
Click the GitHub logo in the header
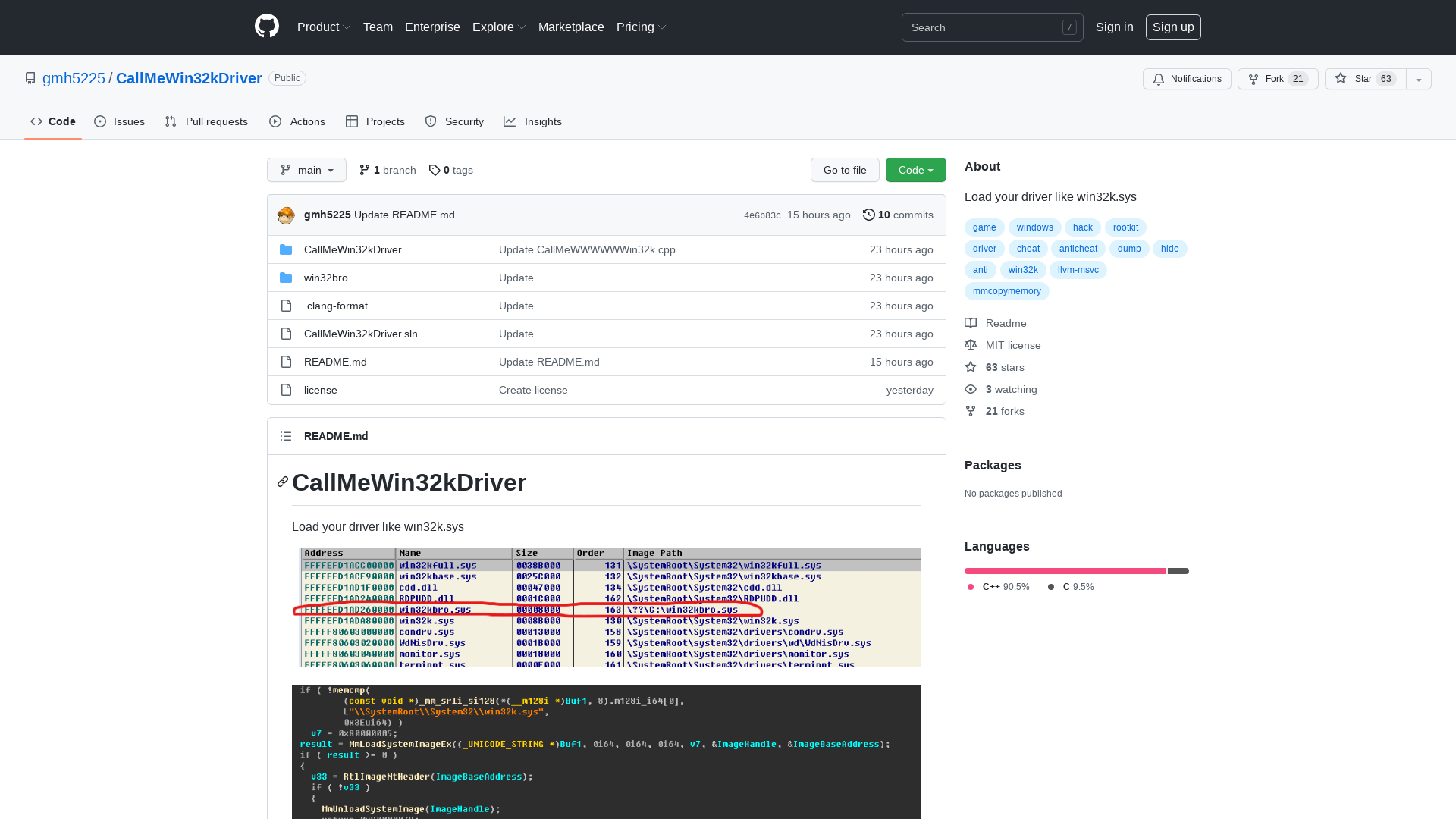point(267,26)
